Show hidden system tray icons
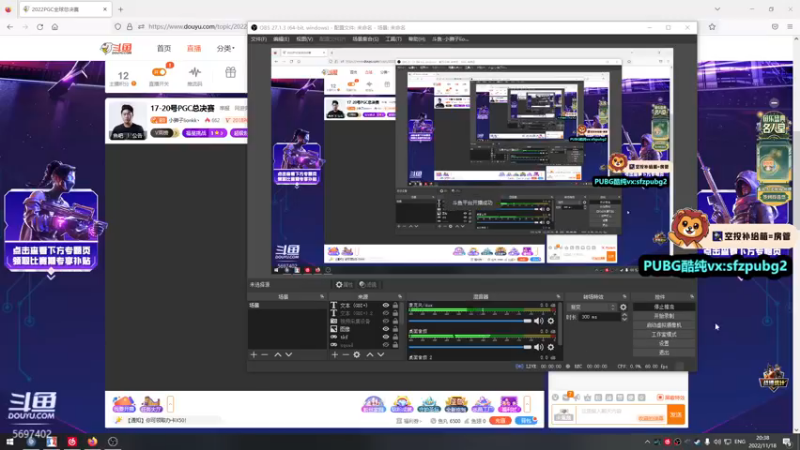Viewport: 800px width, 450px height. pyautogui.click(x=647, y=442)
